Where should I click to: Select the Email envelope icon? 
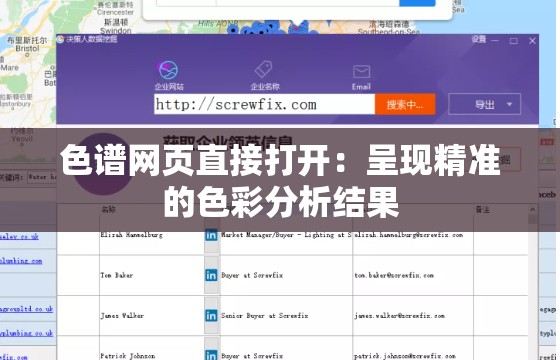pyautogui.click(x=361, y=71)
